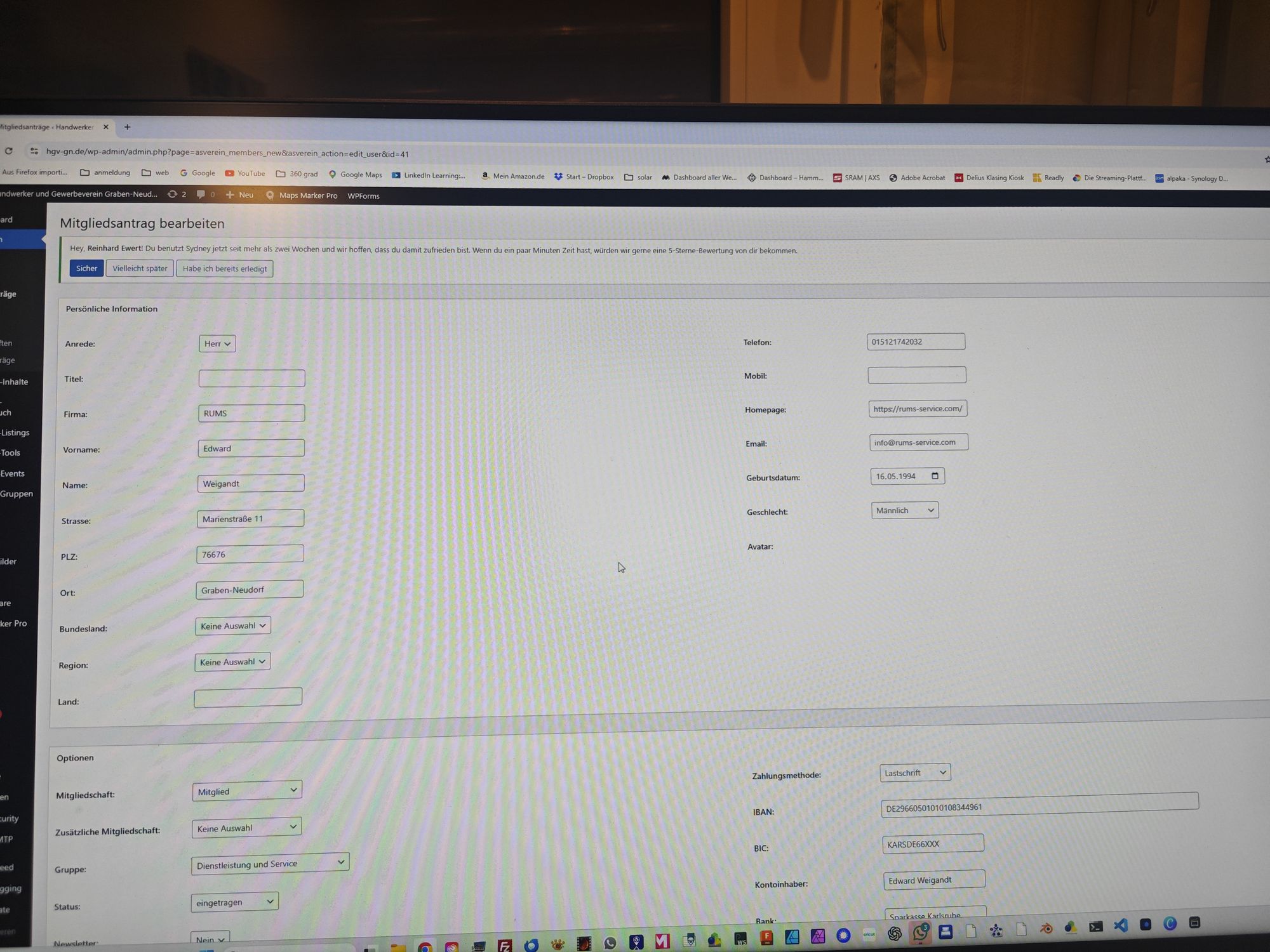Screen dimensions: 1270x952
Task: Open Thunderbird mail from the taskbar
Action: 531,945
